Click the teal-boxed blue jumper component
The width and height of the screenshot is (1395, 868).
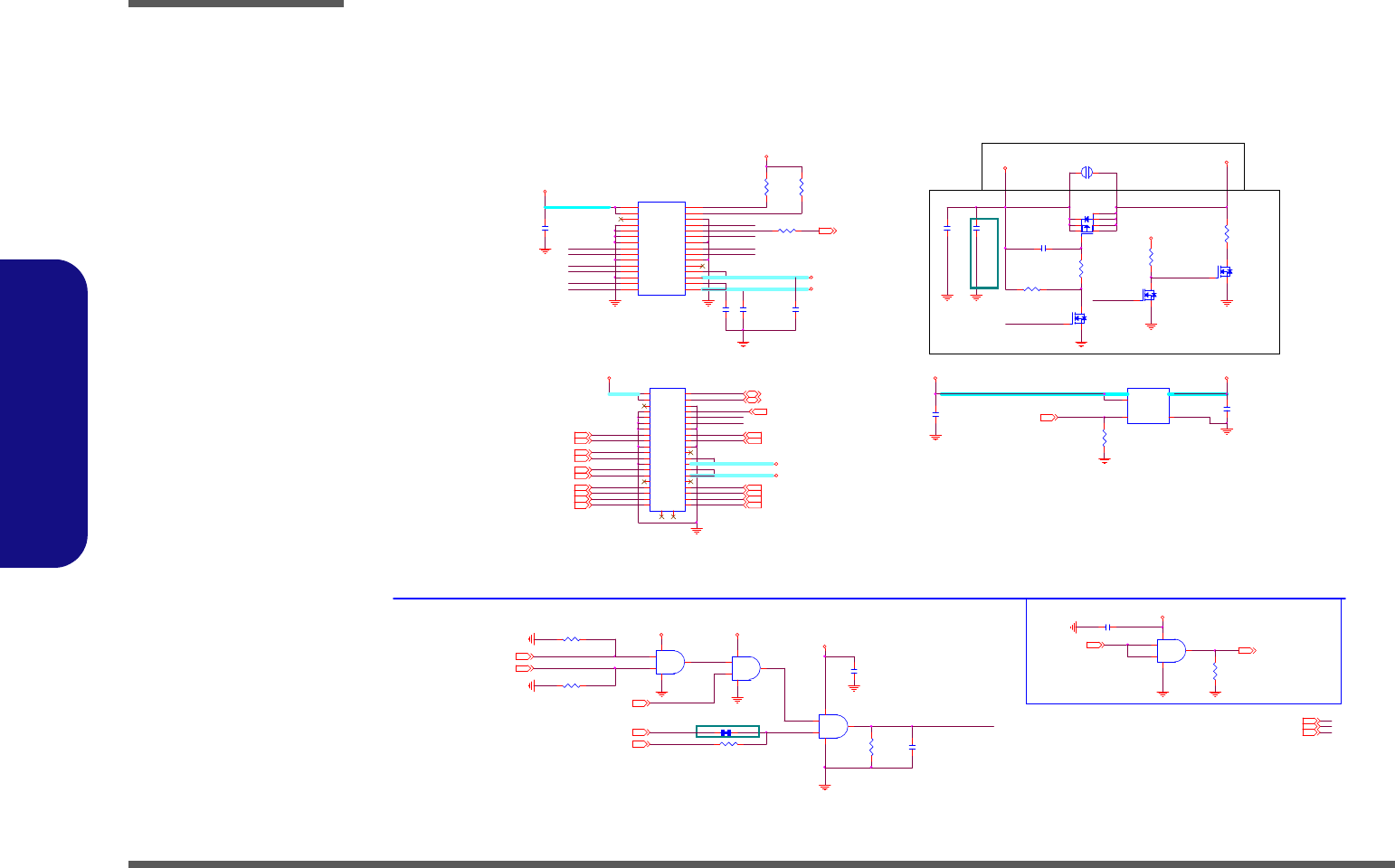click(727, 731)
